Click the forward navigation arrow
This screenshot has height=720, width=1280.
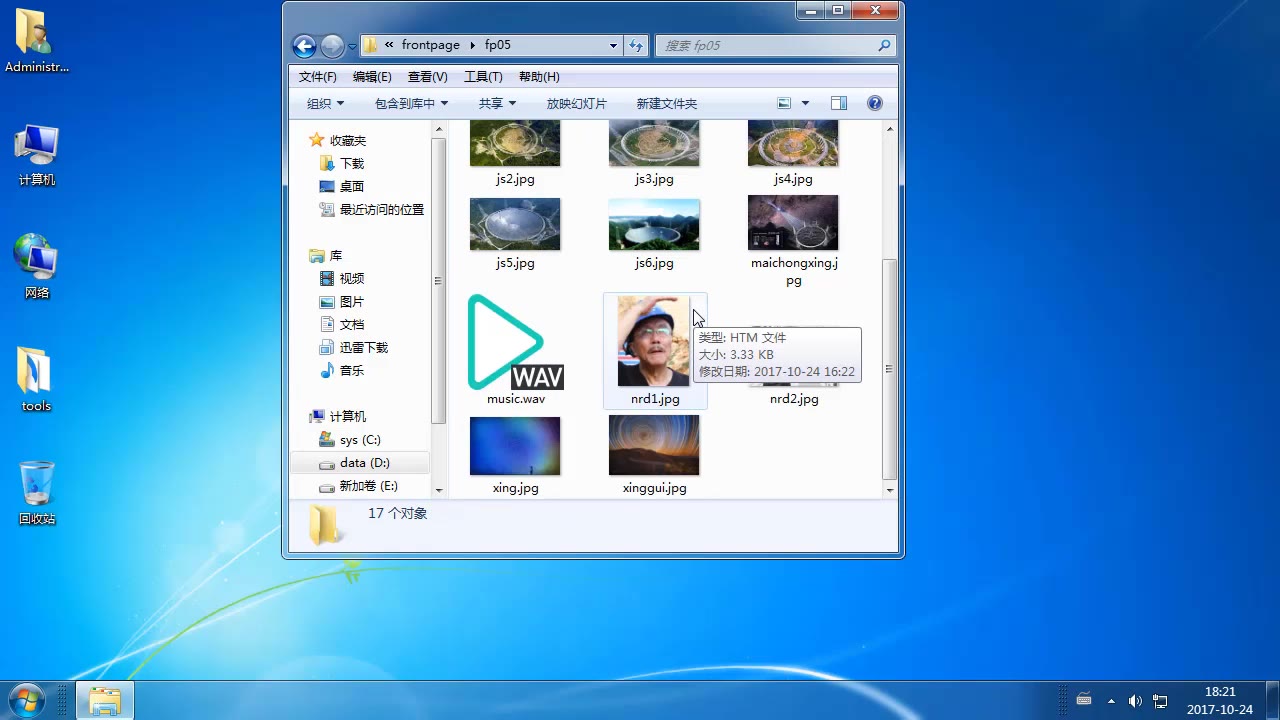click(x=330, y=45)
